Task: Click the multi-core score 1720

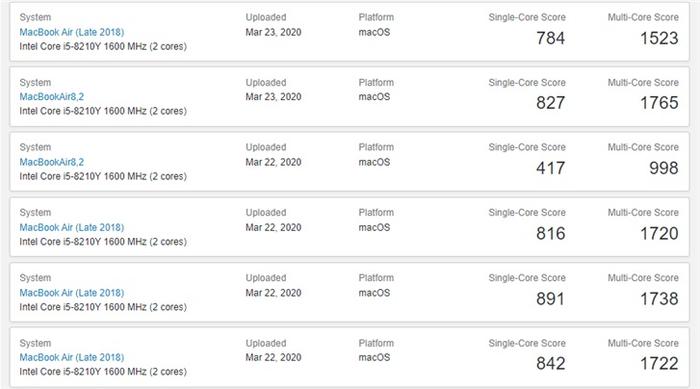Action: coord(659,233)
